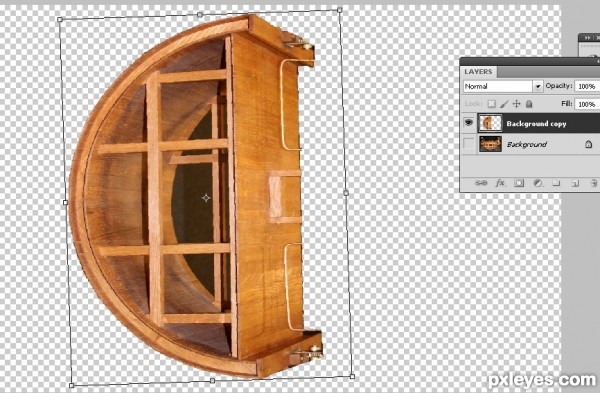Create a new layer
Screen dimensions: 600x393
[575, 183]
